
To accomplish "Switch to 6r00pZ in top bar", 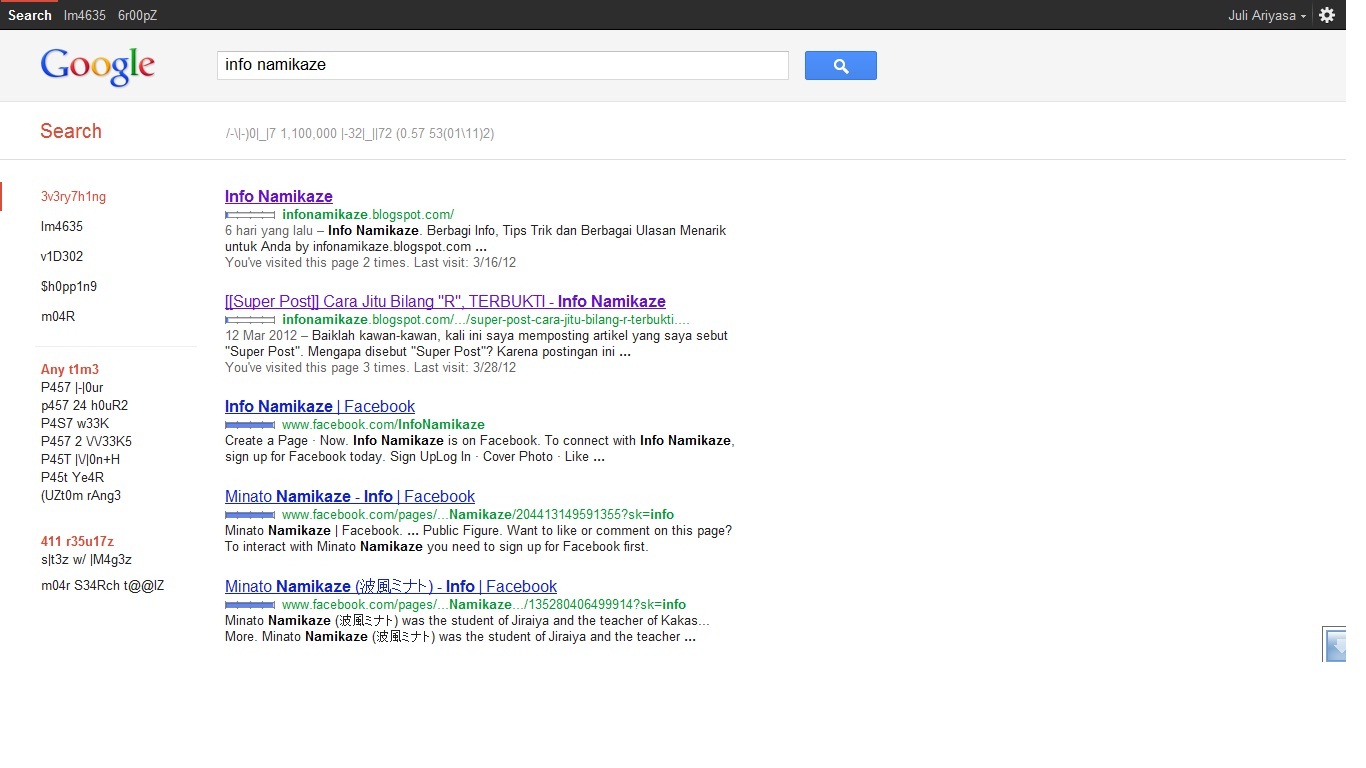I will coord(137,15).
